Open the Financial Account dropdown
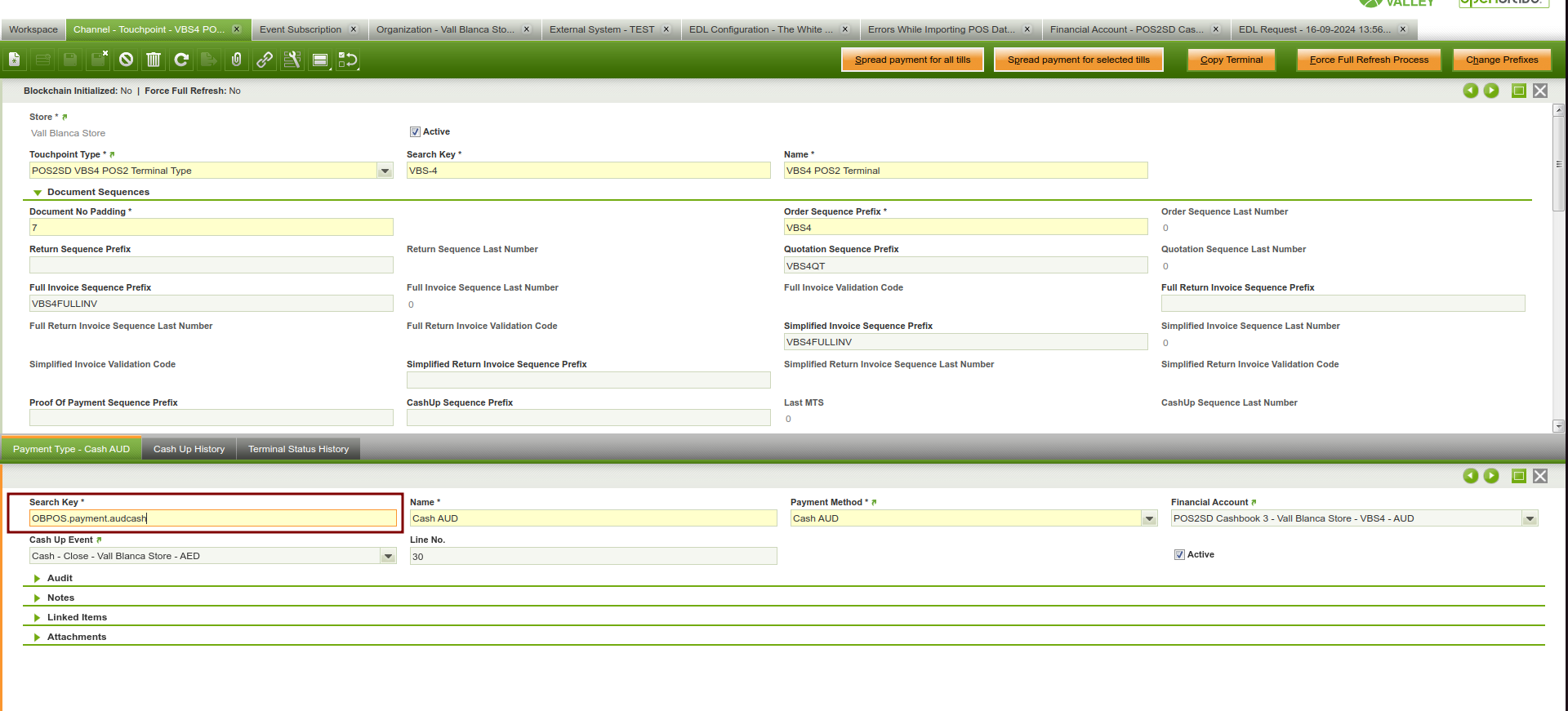This screenshot has height=711, width=1568. [x=1530, y=518]
